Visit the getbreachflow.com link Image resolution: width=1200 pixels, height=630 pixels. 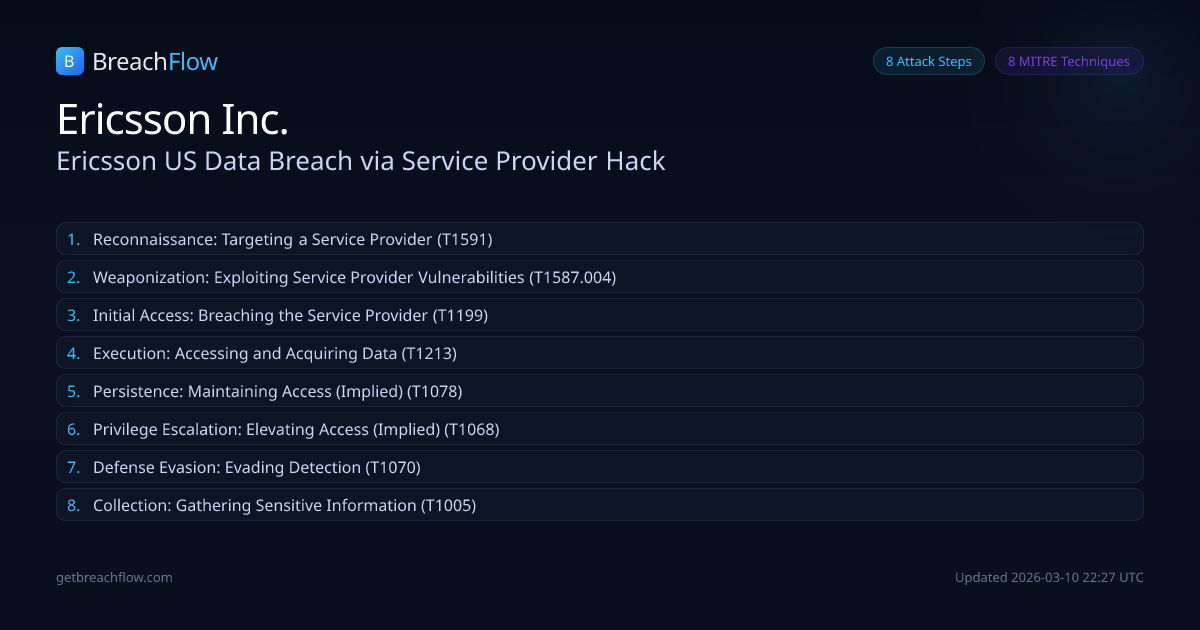(114, 577)
